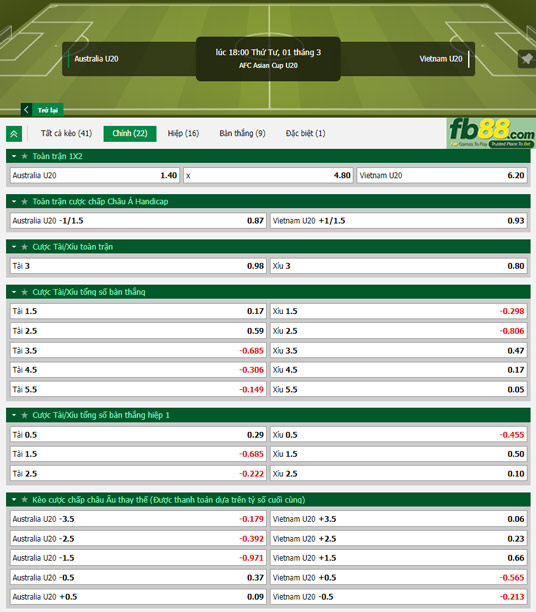Viewport: 536px width, 612px height.
Task: Click the double chevron scroll-up icon
Action: click(x=14, y=134)
